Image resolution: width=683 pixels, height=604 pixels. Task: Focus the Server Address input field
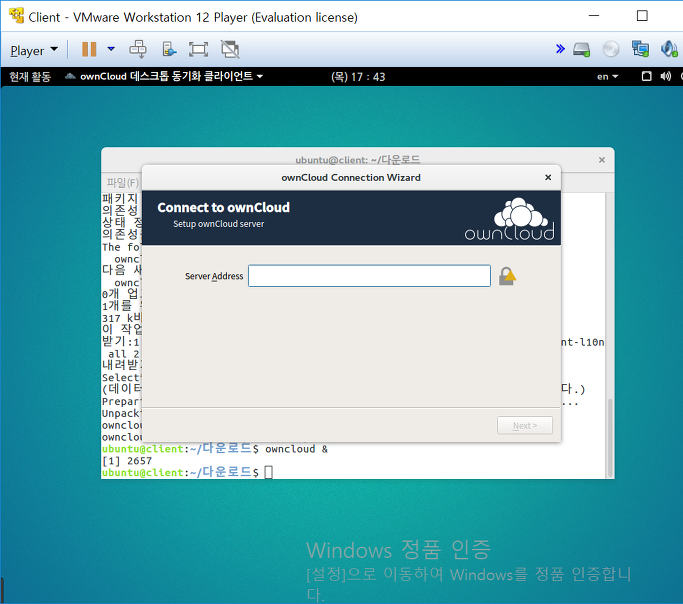369,276
